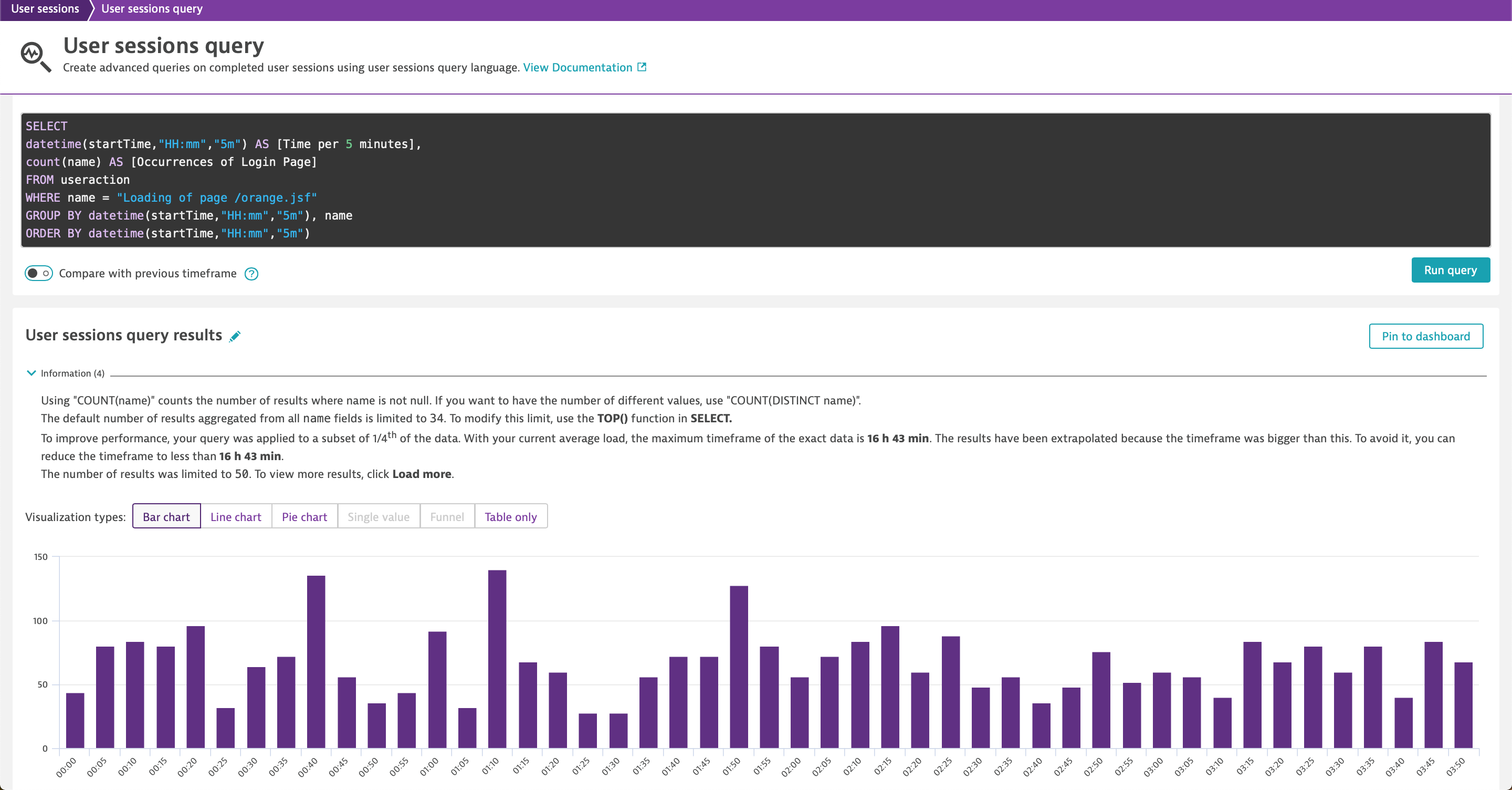Viewport: 1512px width, 790px height.
Task: Click the first bar at 00:00
Action: coord(75,720)
